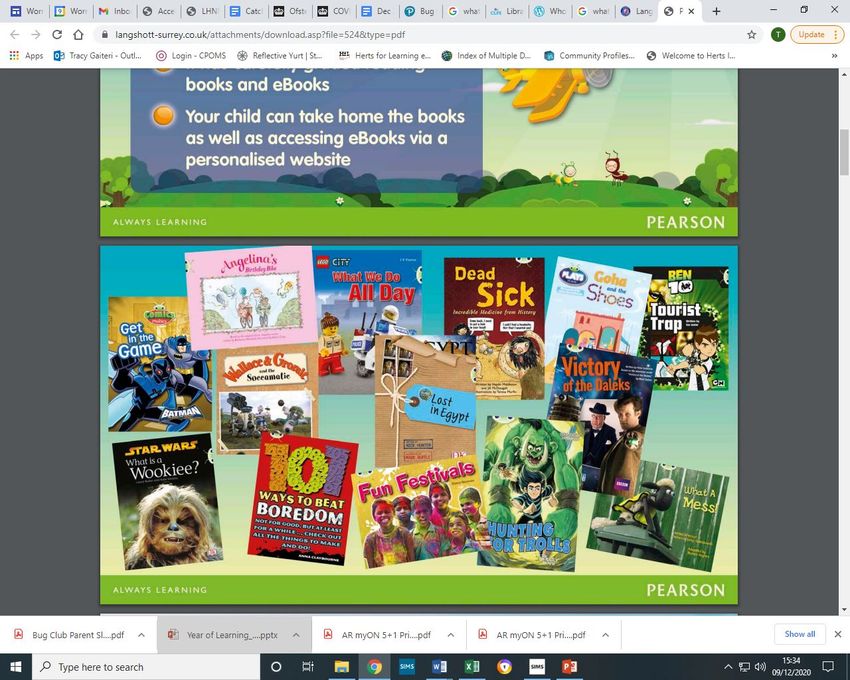Open the notification center icon
The height and width of the screenshot is (680, 850).
(828, 666)
